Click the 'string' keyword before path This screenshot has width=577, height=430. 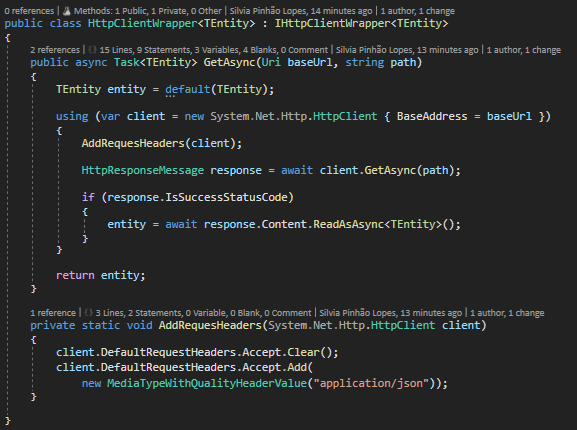click(x=364, y=62)
